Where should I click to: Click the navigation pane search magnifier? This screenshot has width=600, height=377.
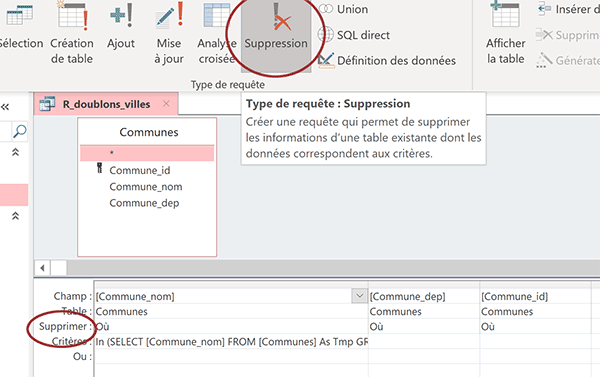pos(20,131)
